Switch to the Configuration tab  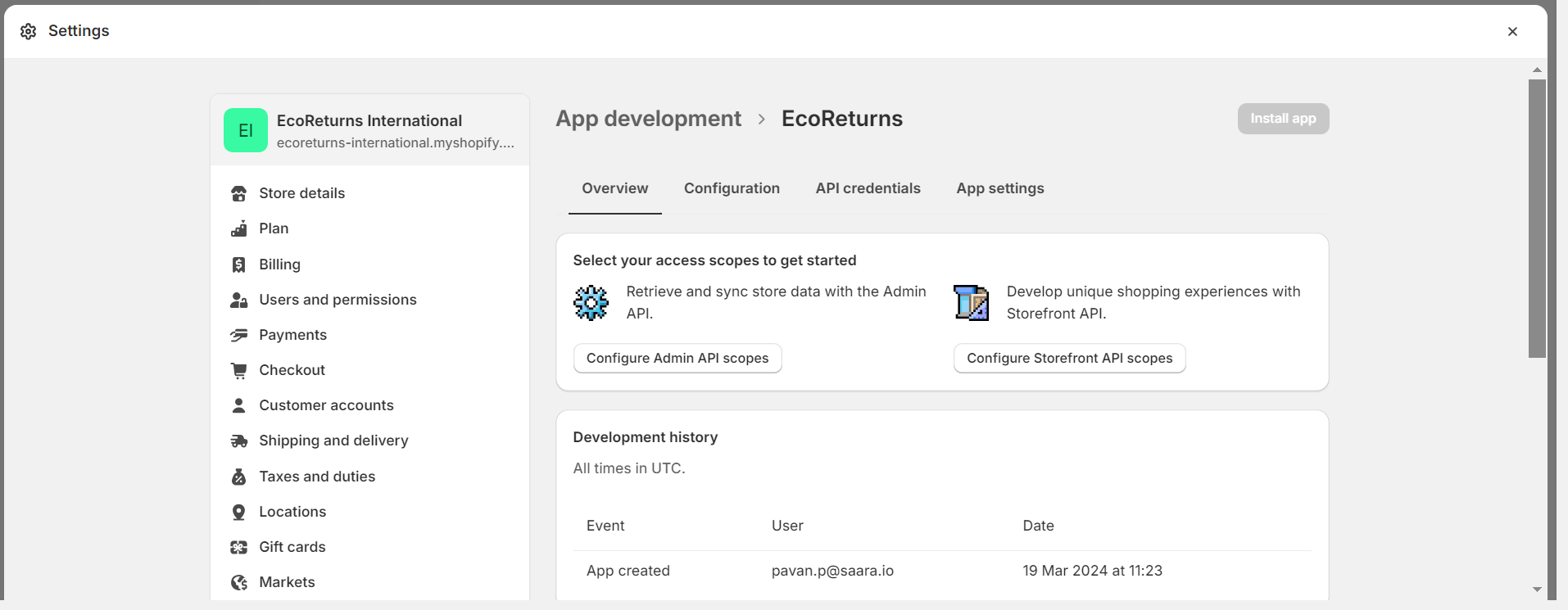coord(732,188)
